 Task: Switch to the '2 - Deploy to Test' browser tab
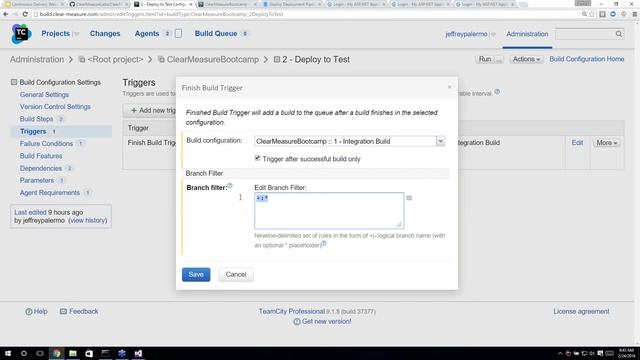point(163,4)
